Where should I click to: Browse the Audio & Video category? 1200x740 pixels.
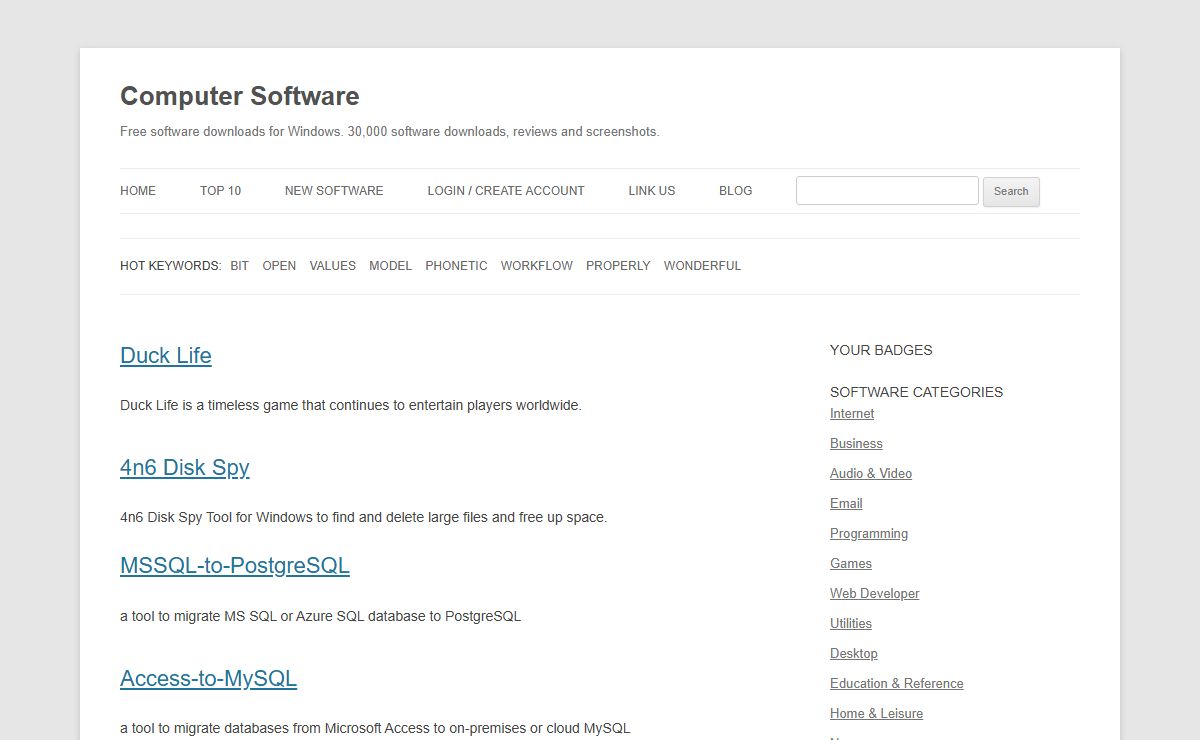pos(871,474)
